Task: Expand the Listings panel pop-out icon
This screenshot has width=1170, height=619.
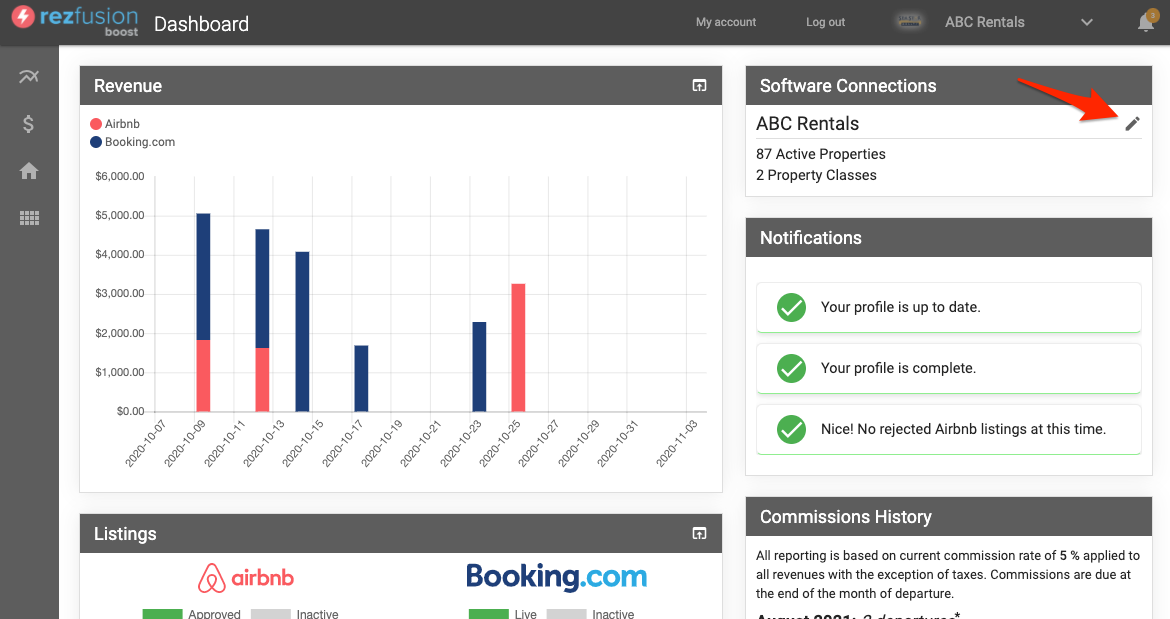Action: pos(699,533)
